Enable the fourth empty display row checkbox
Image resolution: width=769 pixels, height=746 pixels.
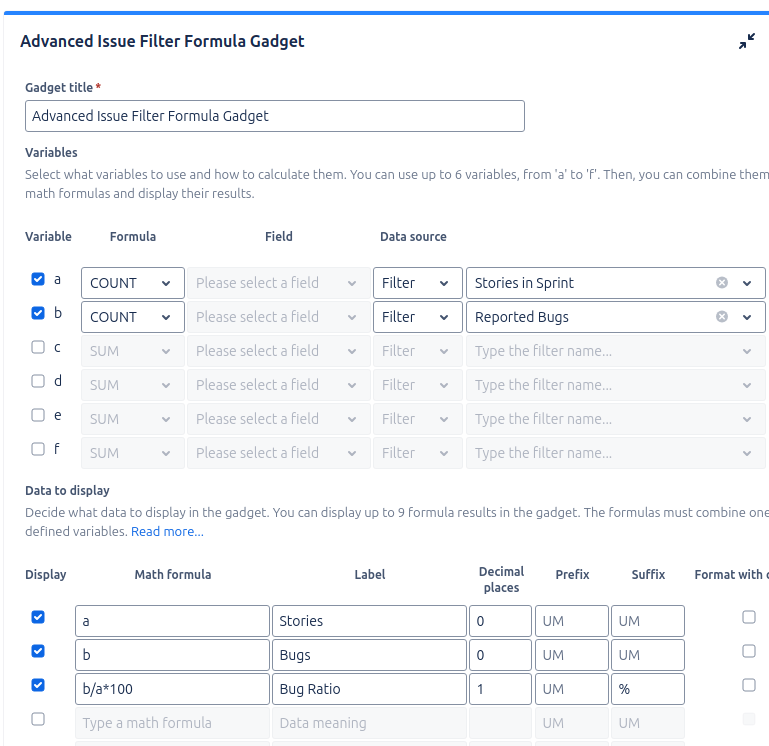[38, 719]
